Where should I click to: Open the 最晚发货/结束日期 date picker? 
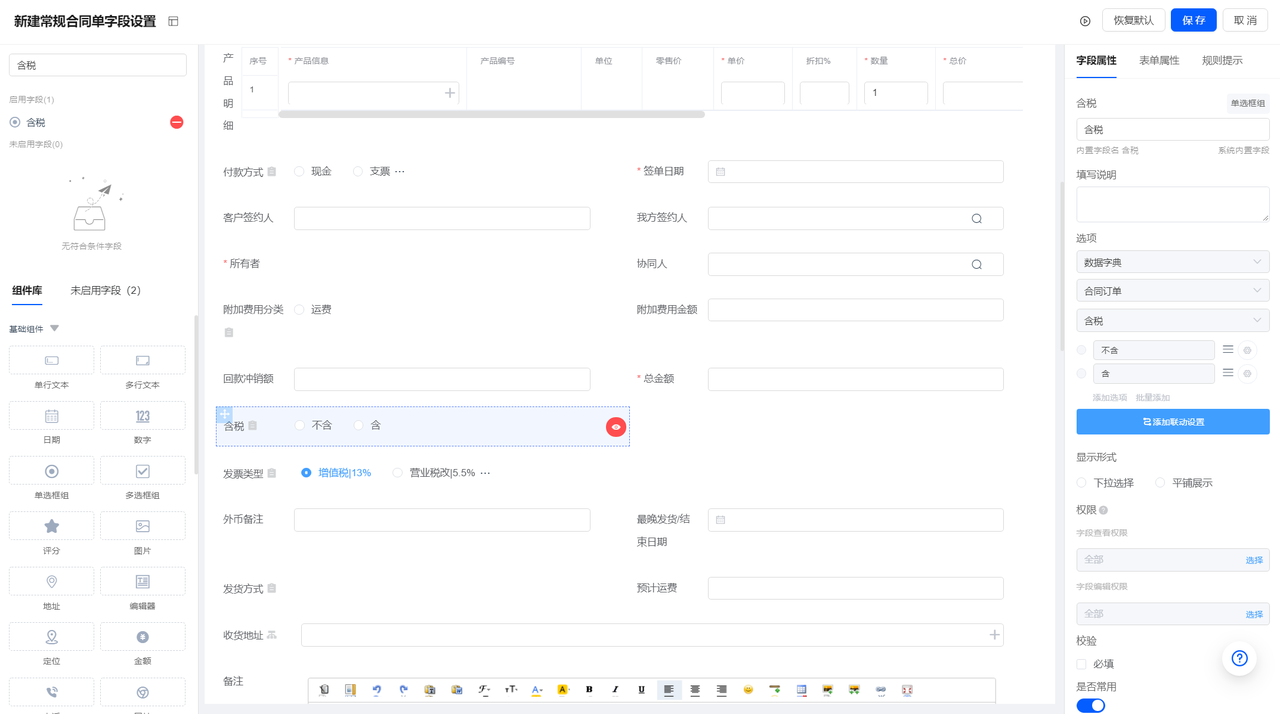856,520
